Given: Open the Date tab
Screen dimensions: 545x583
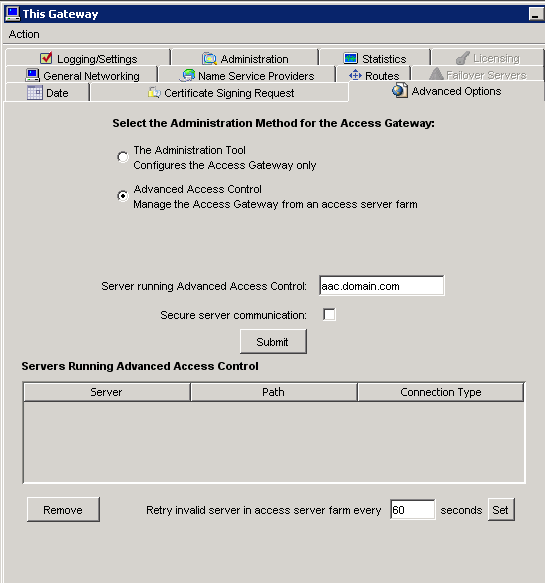Looking at the screenshot, I should coord(47,93).
